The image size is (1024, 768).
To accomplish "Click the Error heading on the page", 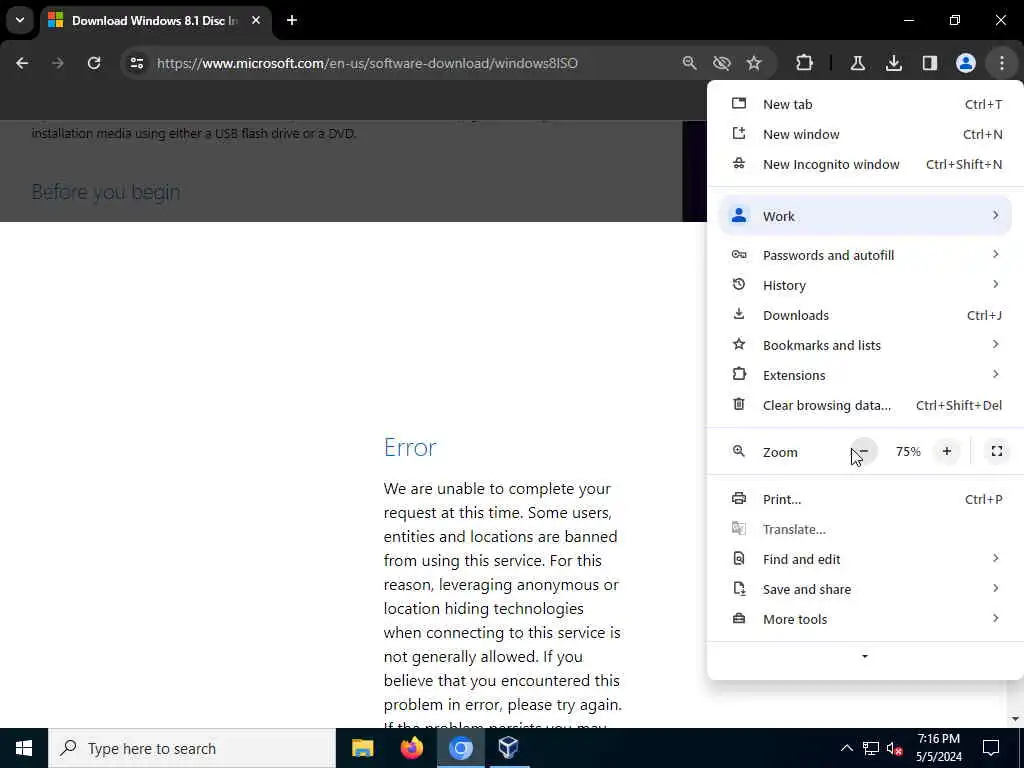I will click(x=410, y=447).
